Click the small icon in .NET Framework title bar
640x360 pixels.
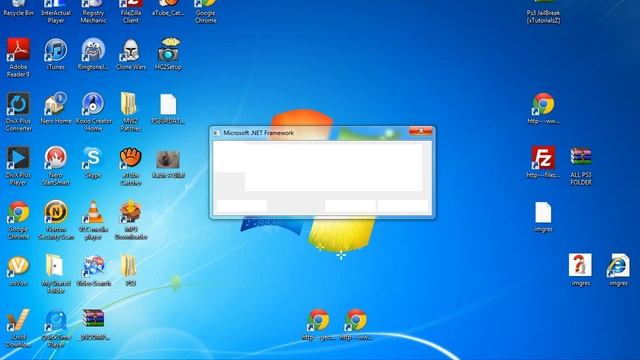point(216,133)
